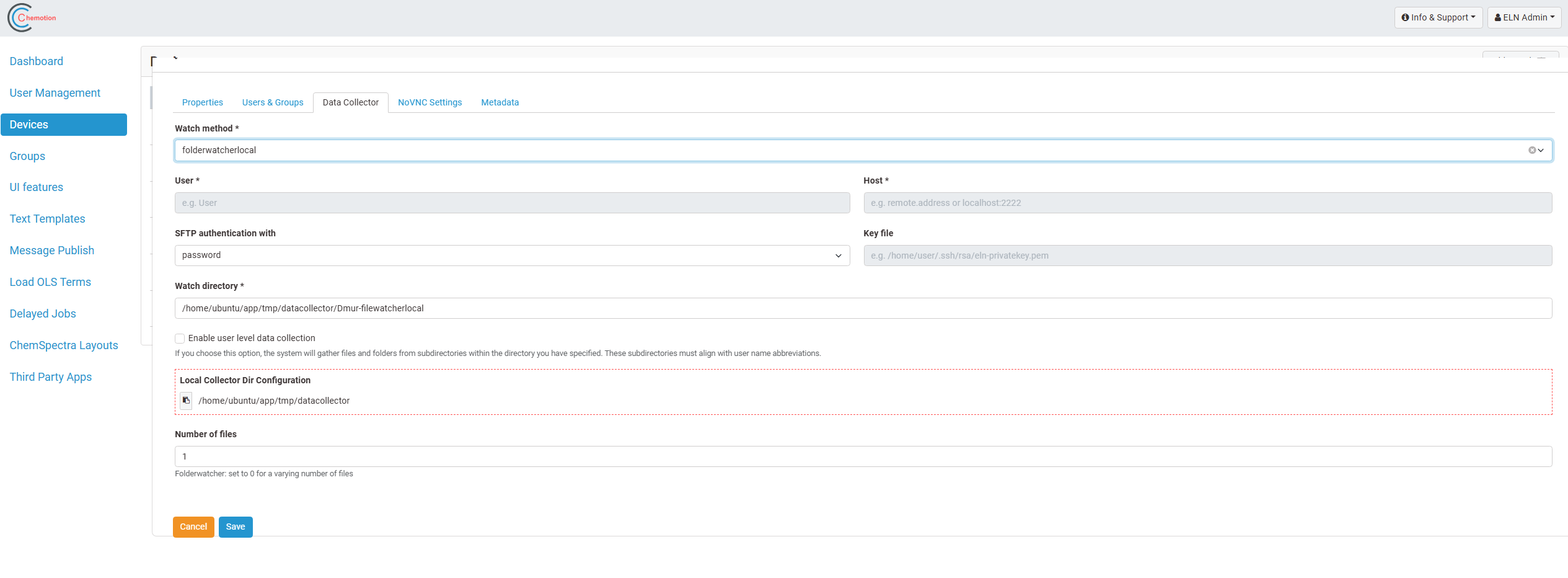Open the NoVNC Settings tab
This screenshot has width=1568, height=578.
429,102
